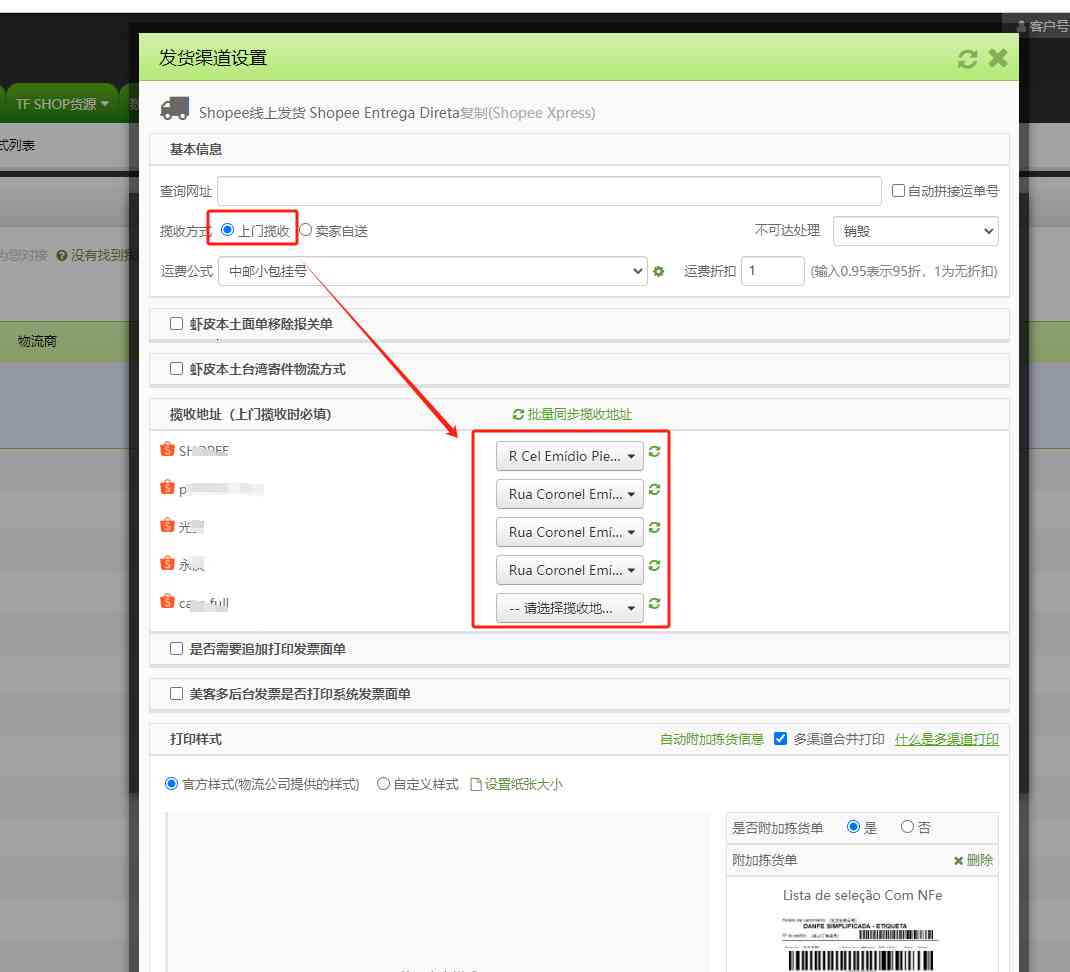The height and width of the screenshot is (972, 1070).
Task: Click the Shopee cart icon beside SHOPEE account
Action: pyautogui.click(x=167, y=449)
